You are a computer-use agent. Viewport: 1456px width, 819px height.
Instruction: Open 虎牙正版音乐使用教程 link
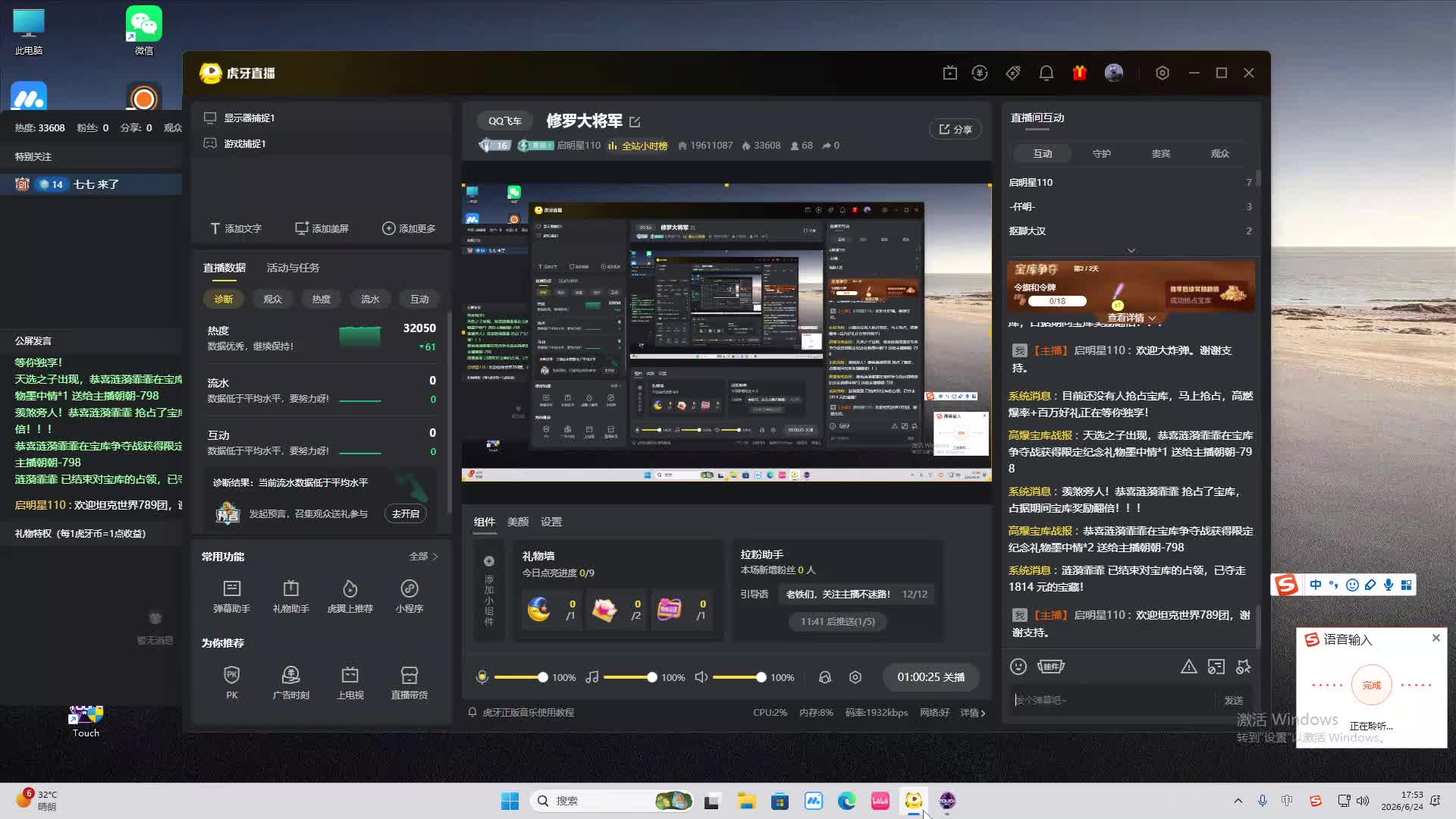click(528, 713)
